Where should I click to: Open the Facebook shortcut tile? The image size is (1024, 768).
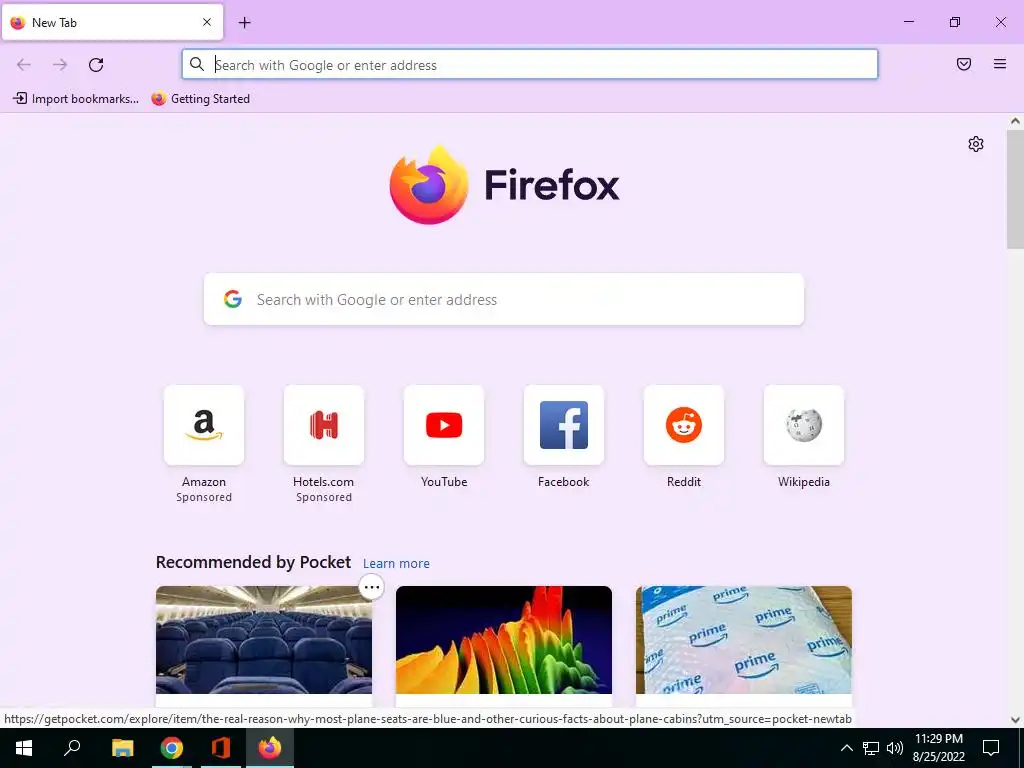click(564, 425)
